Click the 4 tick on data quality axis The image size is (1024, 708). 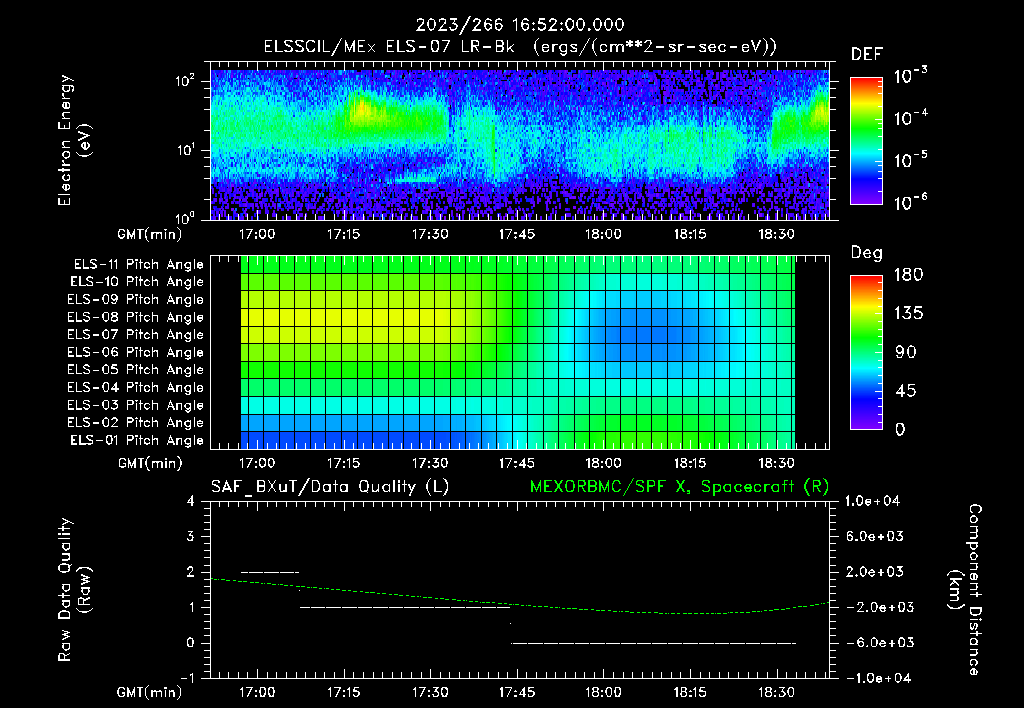[x=191, y=501]
